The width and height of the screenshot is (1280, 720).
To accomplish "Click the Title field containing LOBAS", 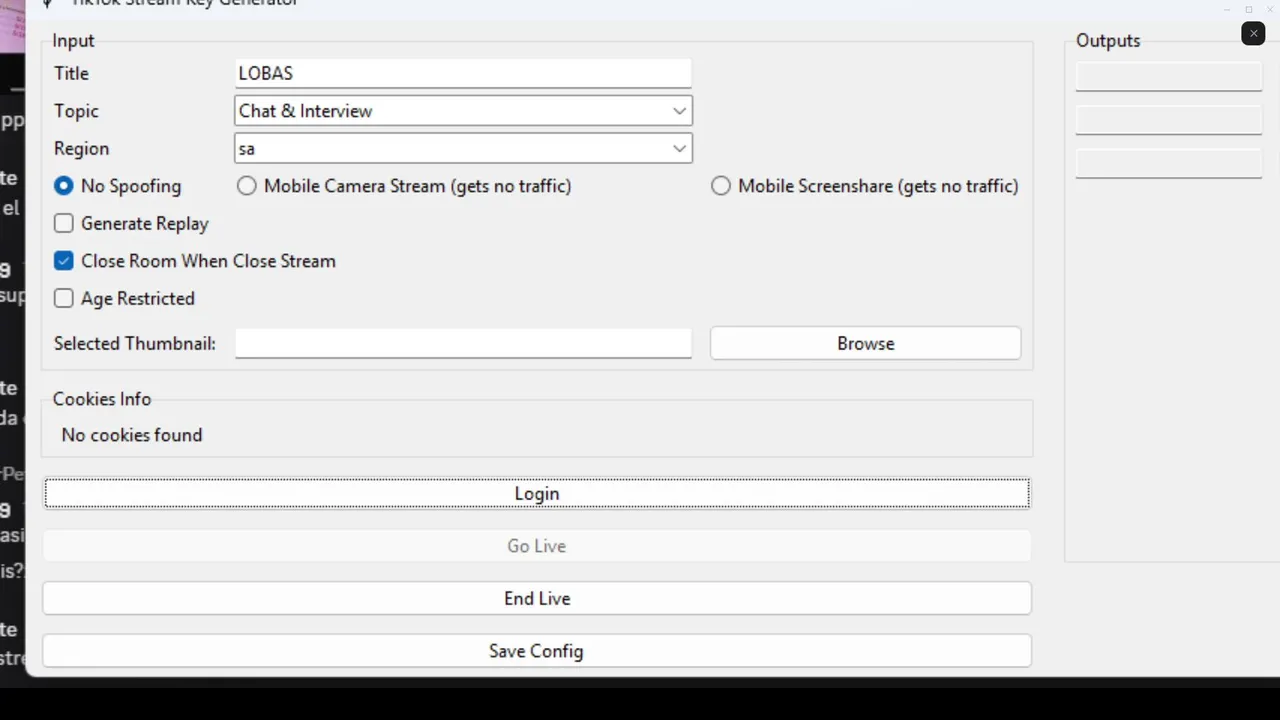I will [x=463, y=73].
